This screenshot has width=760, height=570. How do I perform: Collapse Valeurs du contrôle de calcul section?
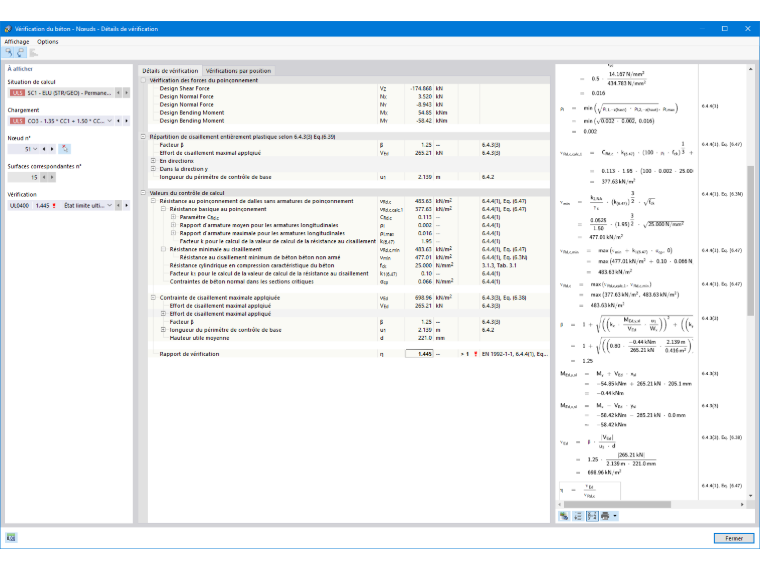click(x=143, y=193)
